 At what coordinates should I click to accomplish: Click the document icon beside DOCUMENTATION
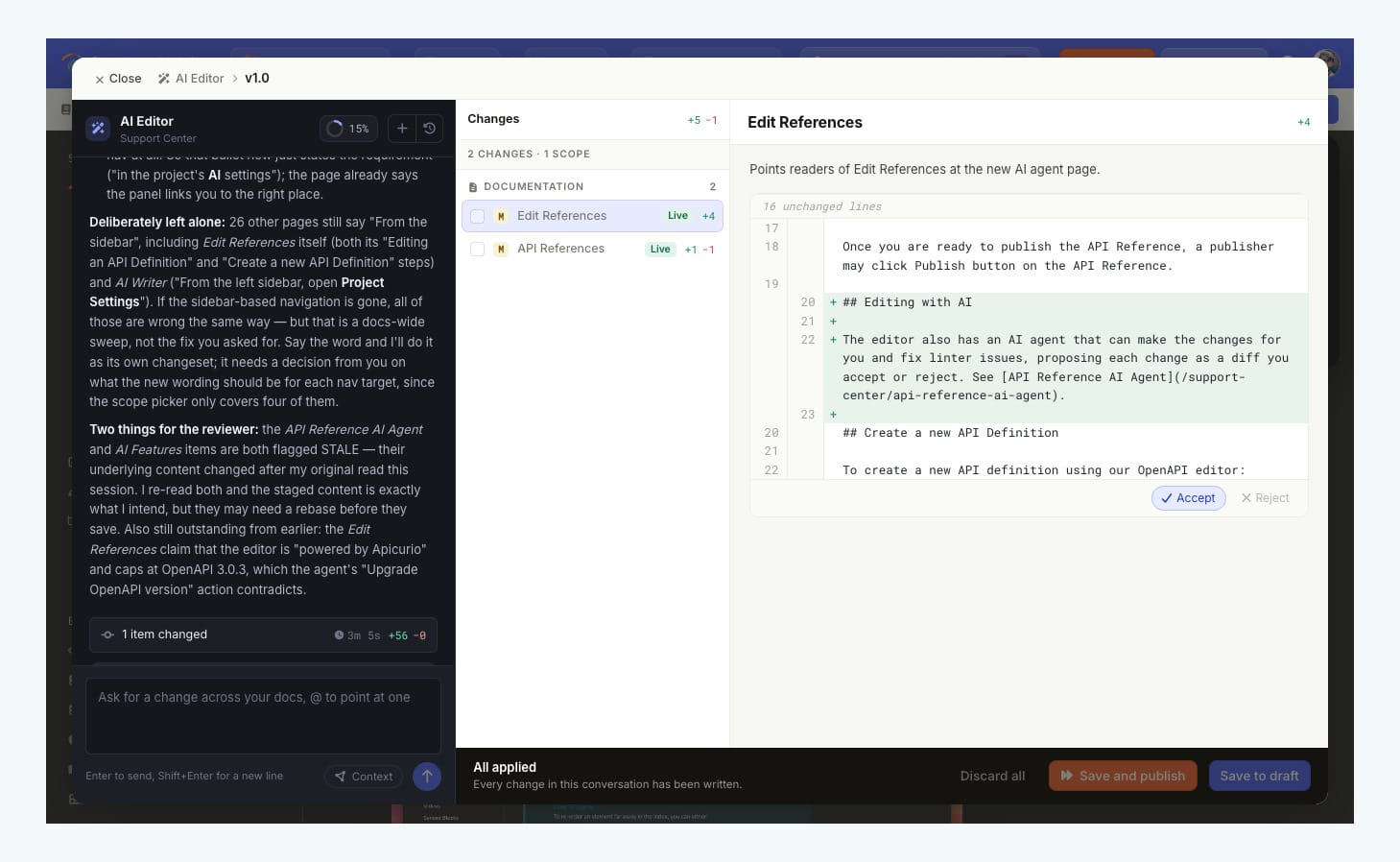(x=473, y=187)
